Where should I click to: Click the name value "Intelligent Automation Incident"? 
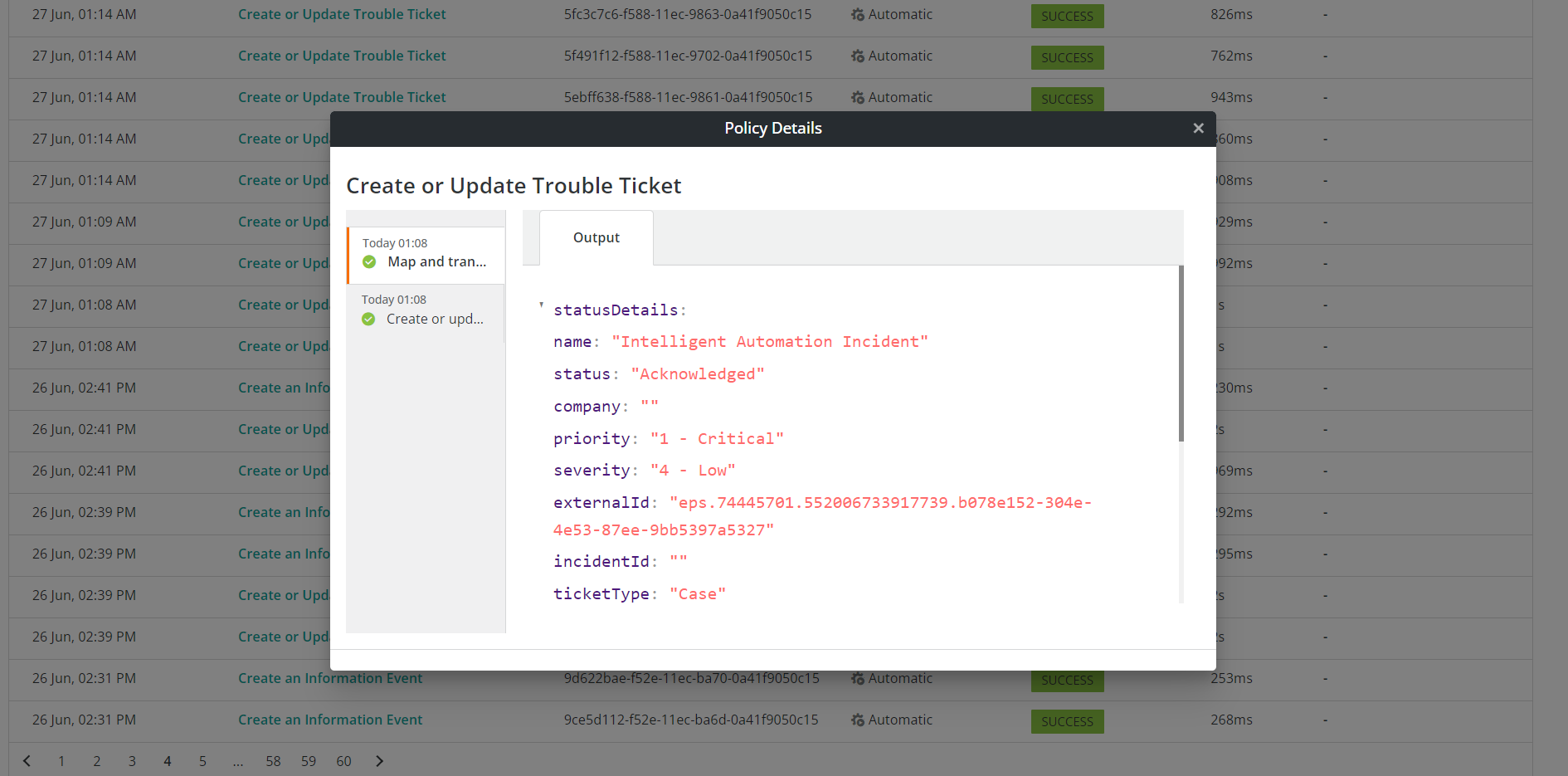770,342
